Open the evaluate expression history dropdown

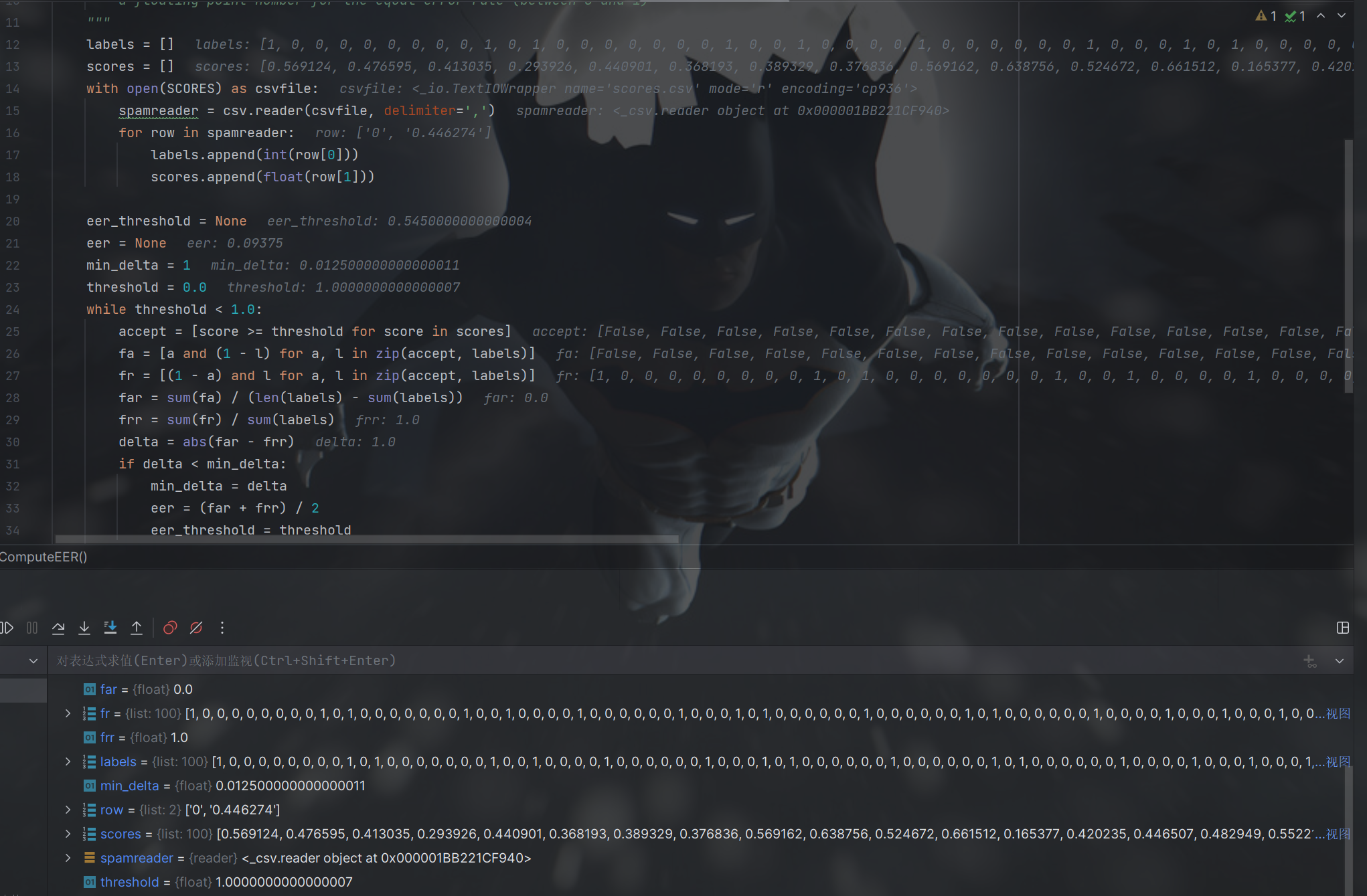coord(1340,661)
